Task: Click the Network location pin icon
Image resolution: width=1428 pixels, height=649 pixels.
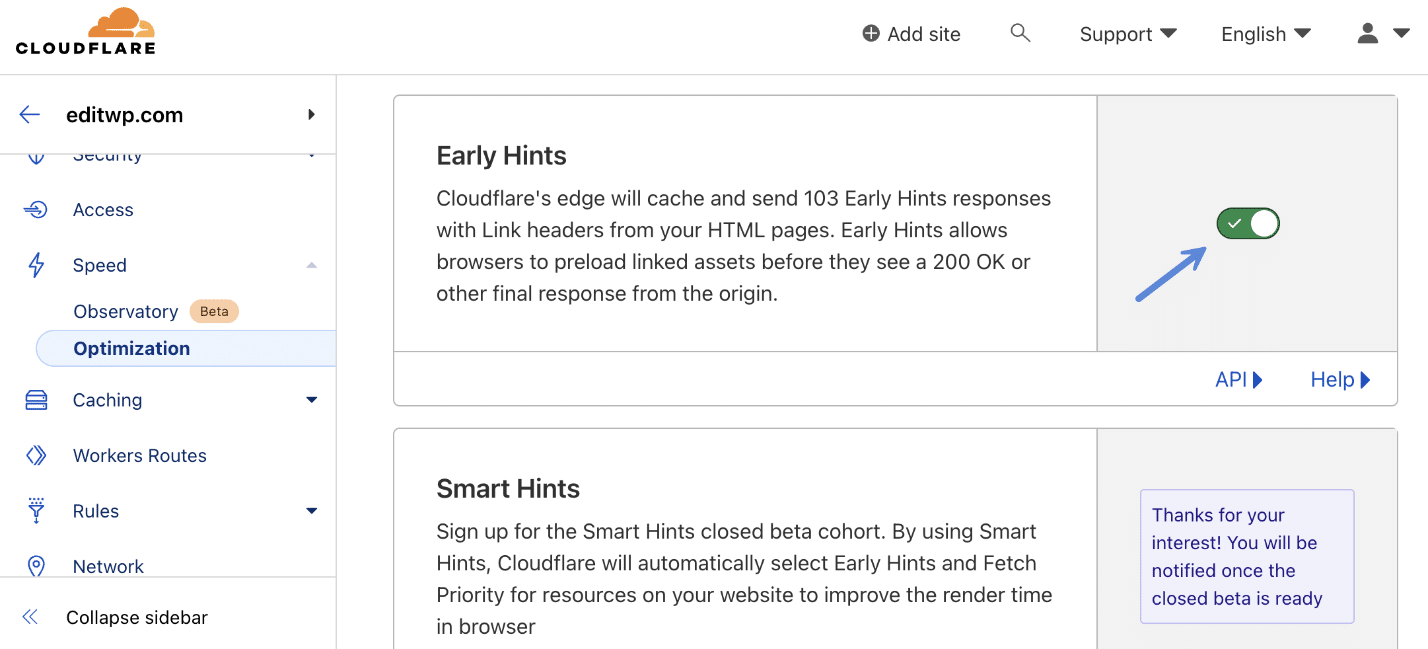Action: pyautogui.click(x=36, y=566)
